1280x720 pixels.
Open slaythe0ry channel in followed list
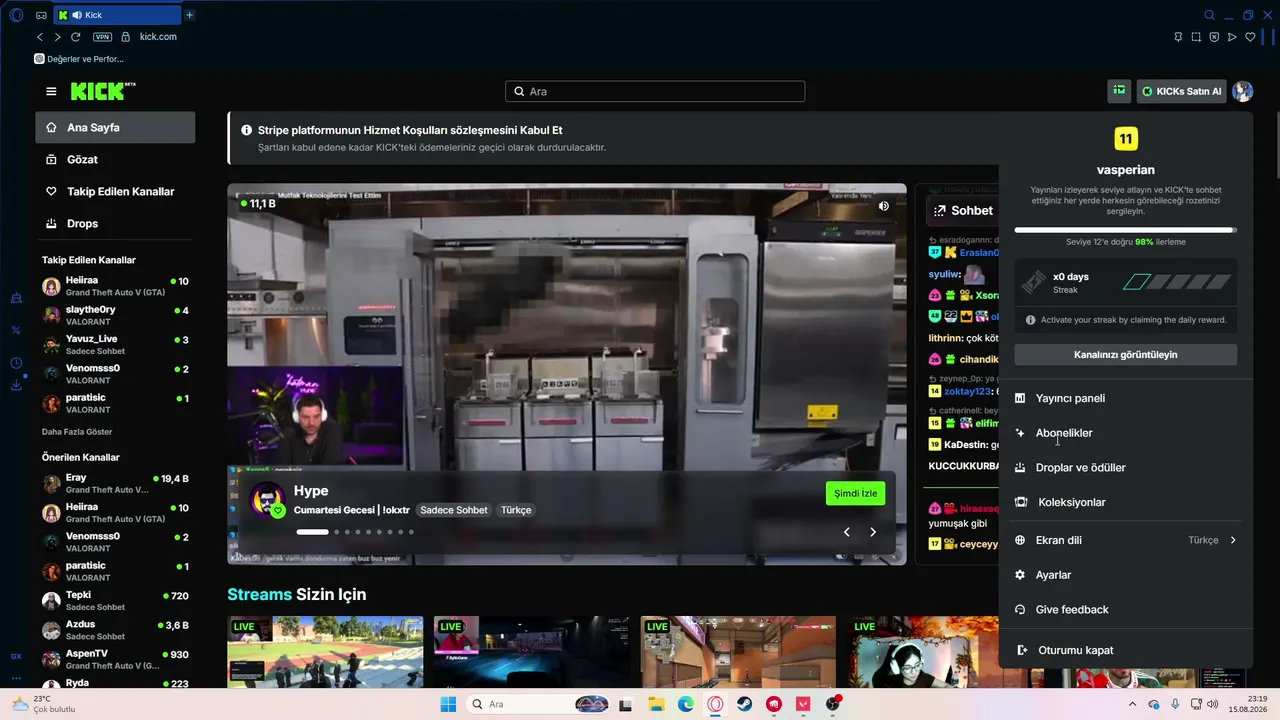point(115,315)
